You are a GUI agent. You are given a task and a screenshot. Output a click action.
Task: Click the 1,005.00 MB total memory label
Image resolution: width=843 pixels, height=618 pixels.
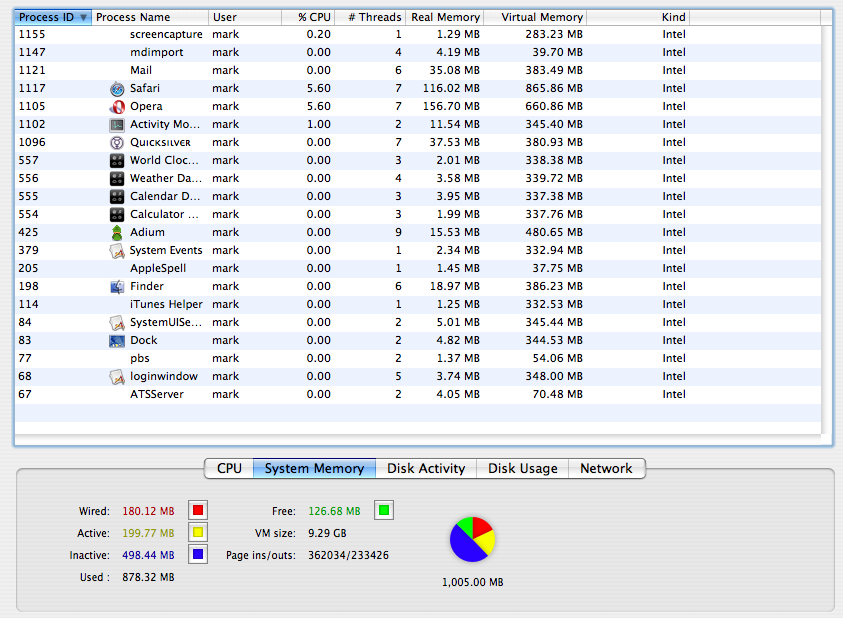(x=473, y=583)
